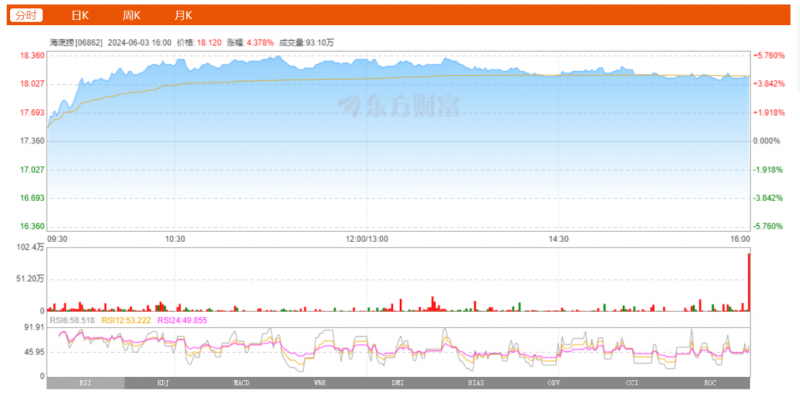Click the 18.360 price axis label
This screenshot has width=800, height=397.
(x=32, y=55)
